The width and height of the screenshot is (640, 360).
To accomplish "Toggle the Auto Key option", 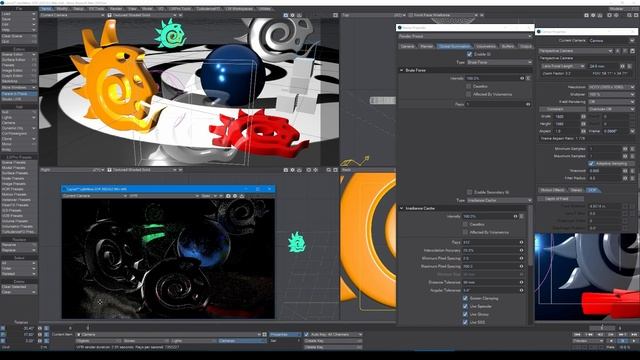I will click(x=307, y=335).
